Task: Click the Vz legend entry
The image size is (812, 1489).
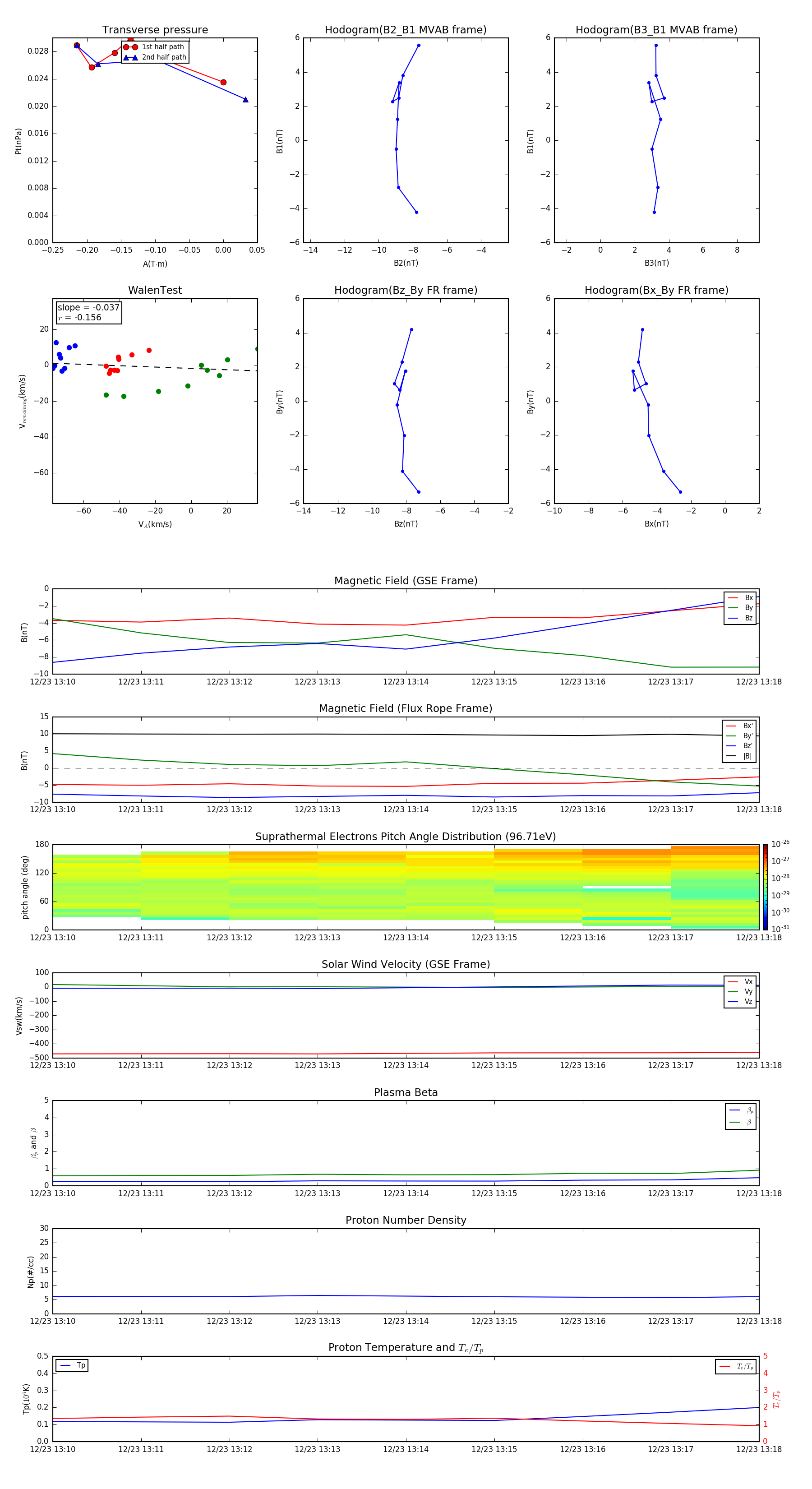Action: tap(740, 1002)
